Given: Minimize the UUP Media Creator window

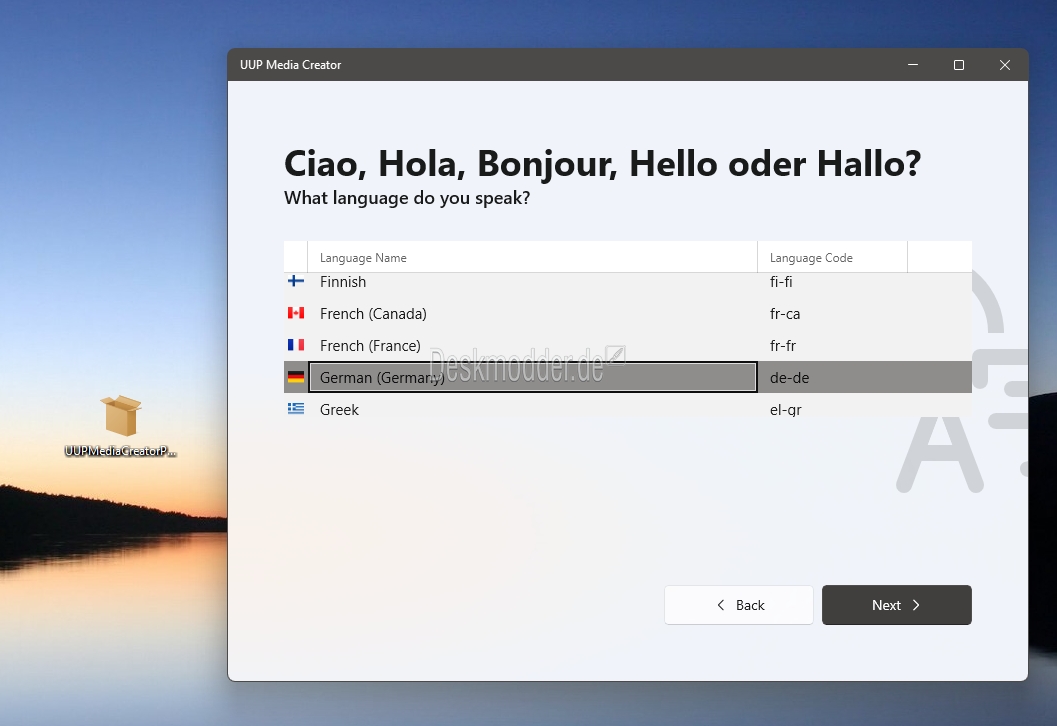Looking at the screenshot, I should click(913, 65).
